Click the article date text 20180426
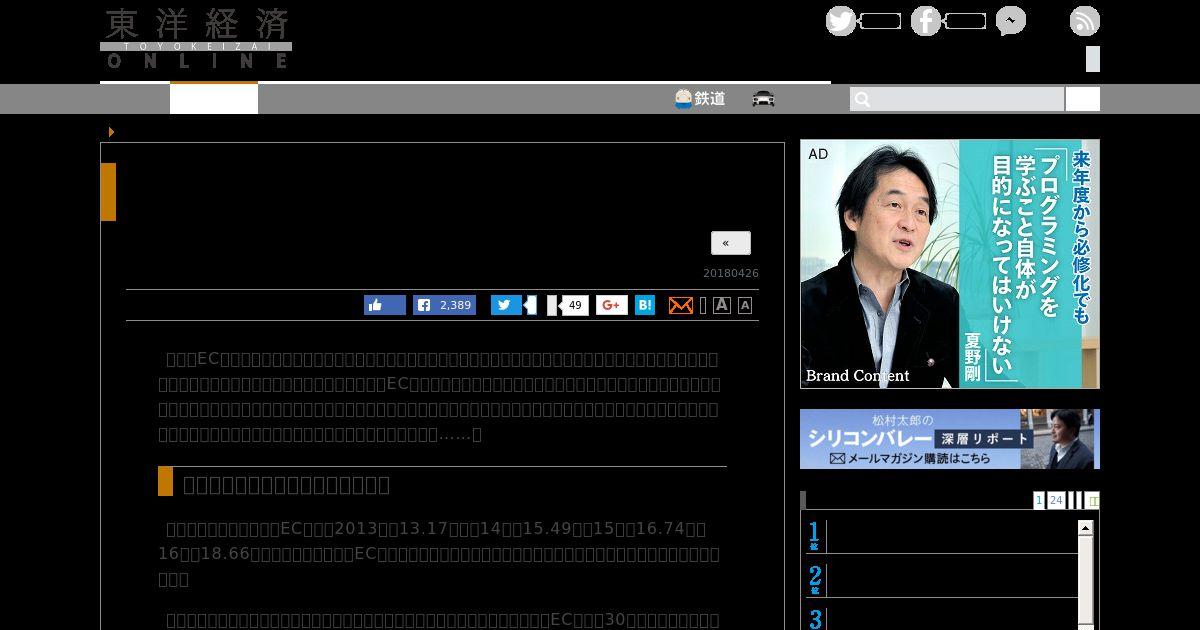This screenshot has width=1200, height=630. [x=731, y=273]
